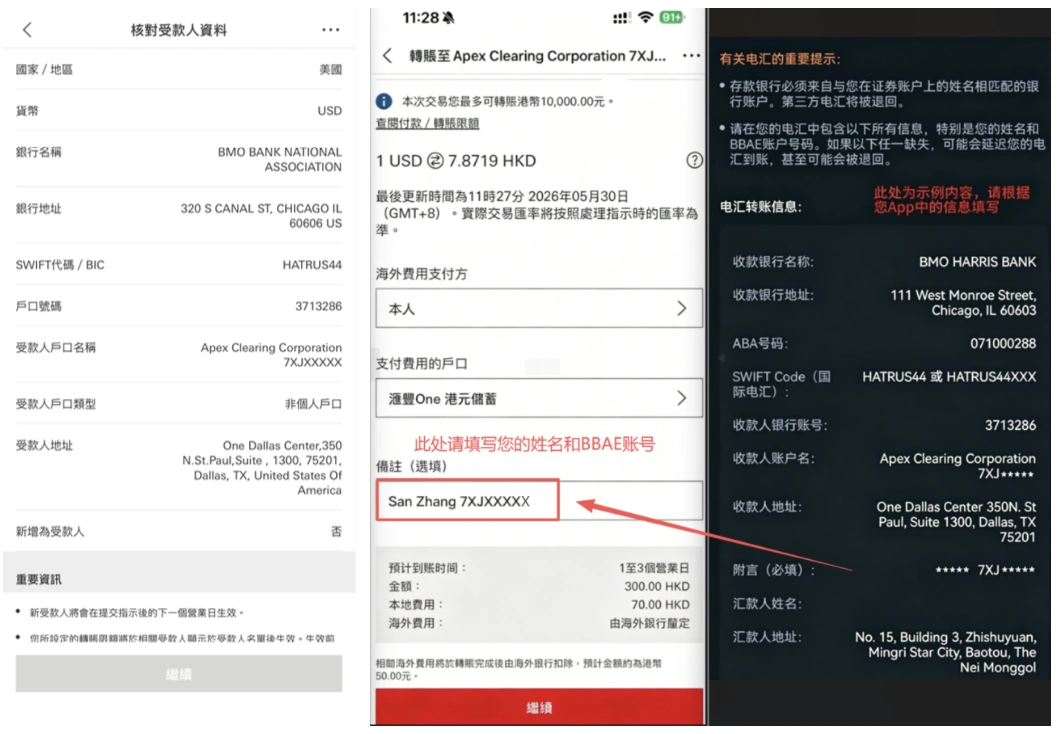This screenshot has height=734, width=1060.
Task: Select bank name BMO BANK NATIONAL ASSOCIATION
Action: point(279,160)
